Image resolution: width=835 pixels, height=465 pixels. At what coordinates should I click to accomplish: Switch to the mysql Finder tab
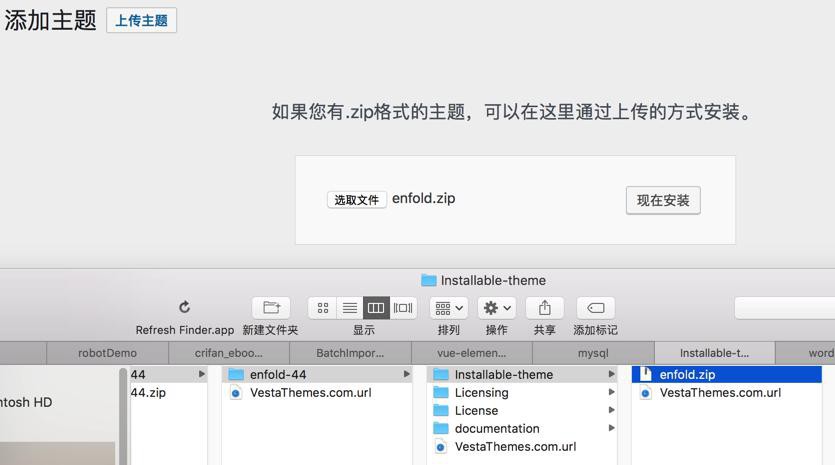tap(593, 353)
